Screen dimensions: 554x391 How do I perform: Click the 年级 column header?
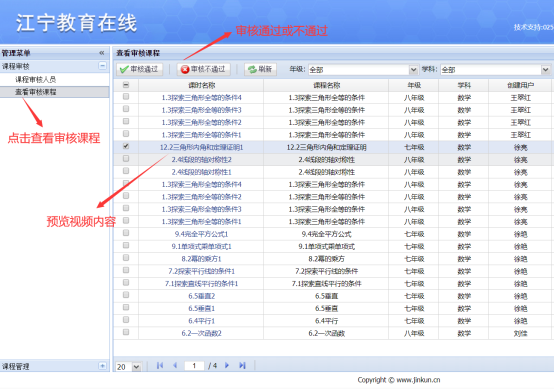414,85
